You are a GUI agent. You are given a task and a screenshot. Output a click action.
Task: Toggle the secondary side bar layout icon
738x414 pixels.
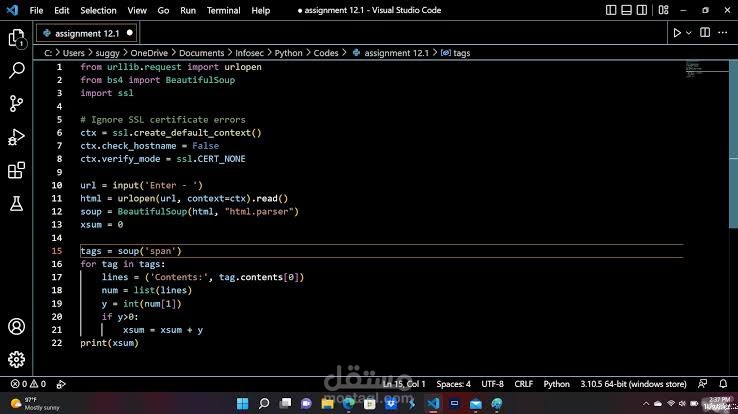[642, 10]
